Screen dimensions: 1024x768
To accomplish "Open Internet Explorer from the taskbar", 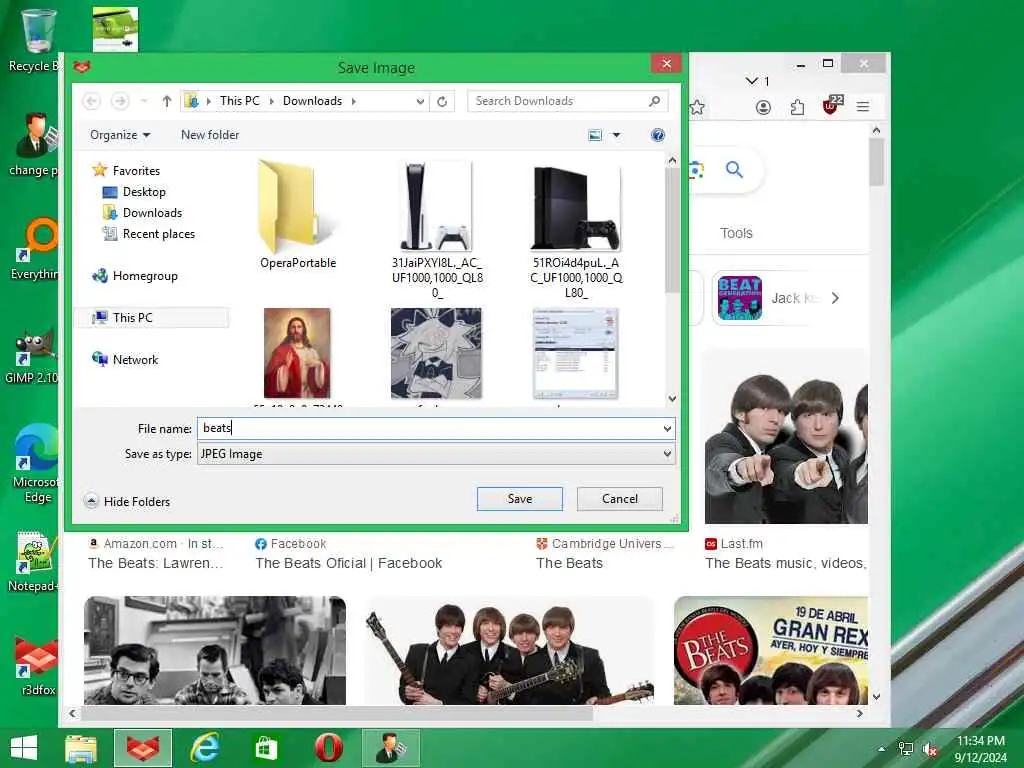I will [205, 748].
